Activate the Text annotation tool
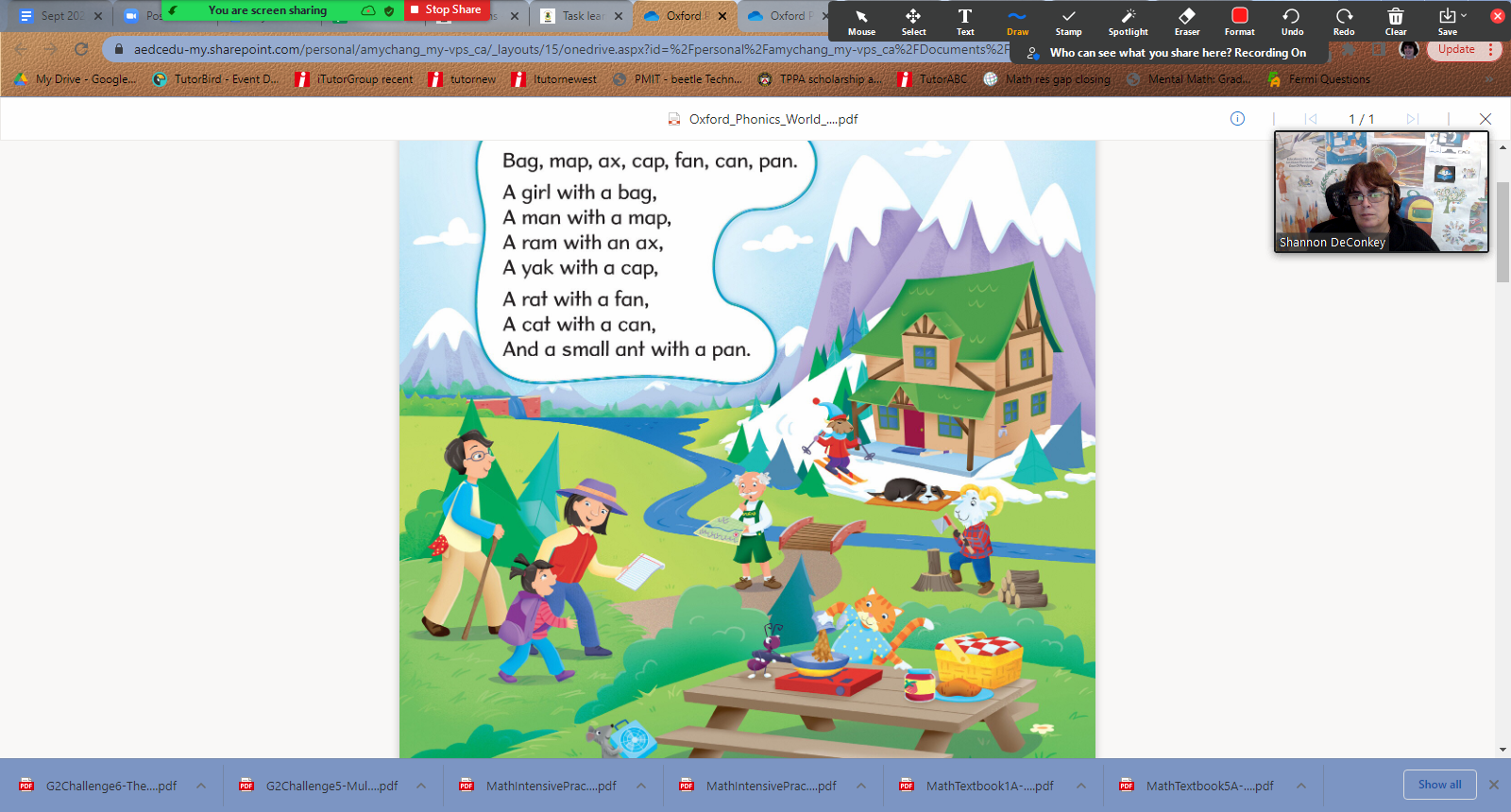Image resolution: width=1511 pixels, height=812 pixels. point(965,21)
